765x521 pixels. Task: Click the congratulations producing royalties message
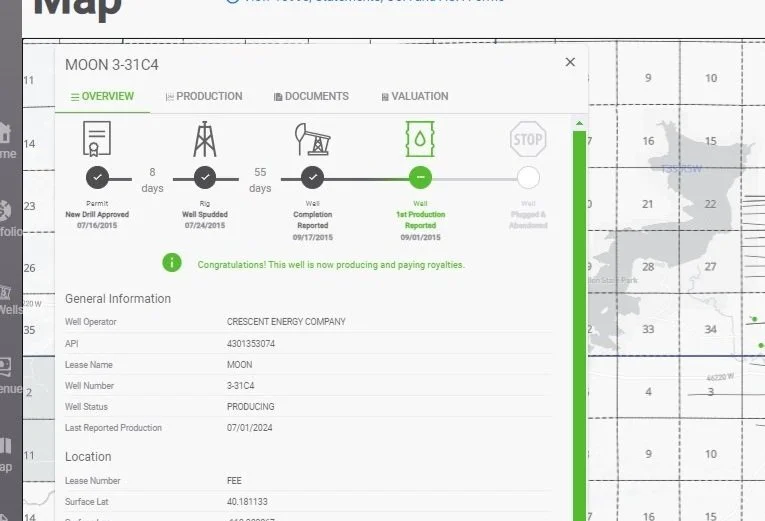pos(331,265)
